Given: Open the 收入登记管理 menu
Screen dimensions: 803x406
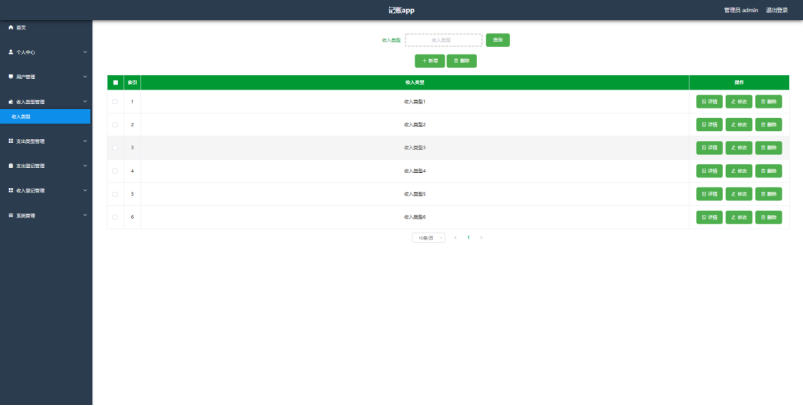Looking at the screenshot, I should point(45,190).
